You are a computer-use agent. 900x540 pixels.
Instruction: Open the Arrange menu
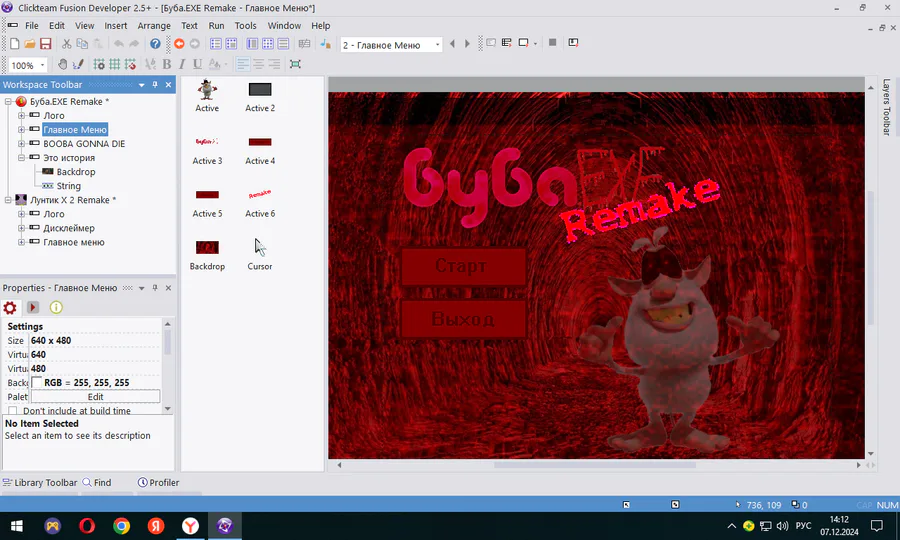[154, 26]
